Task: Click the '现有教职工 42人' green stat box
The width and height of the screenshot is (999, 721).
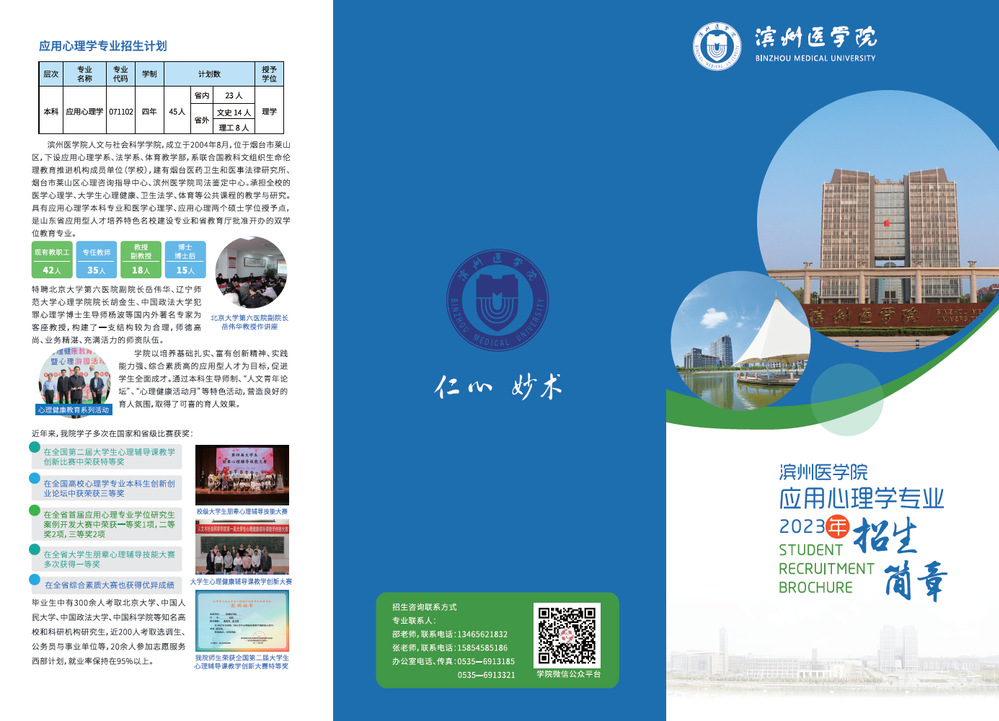Action: click(x=52, y=260)
